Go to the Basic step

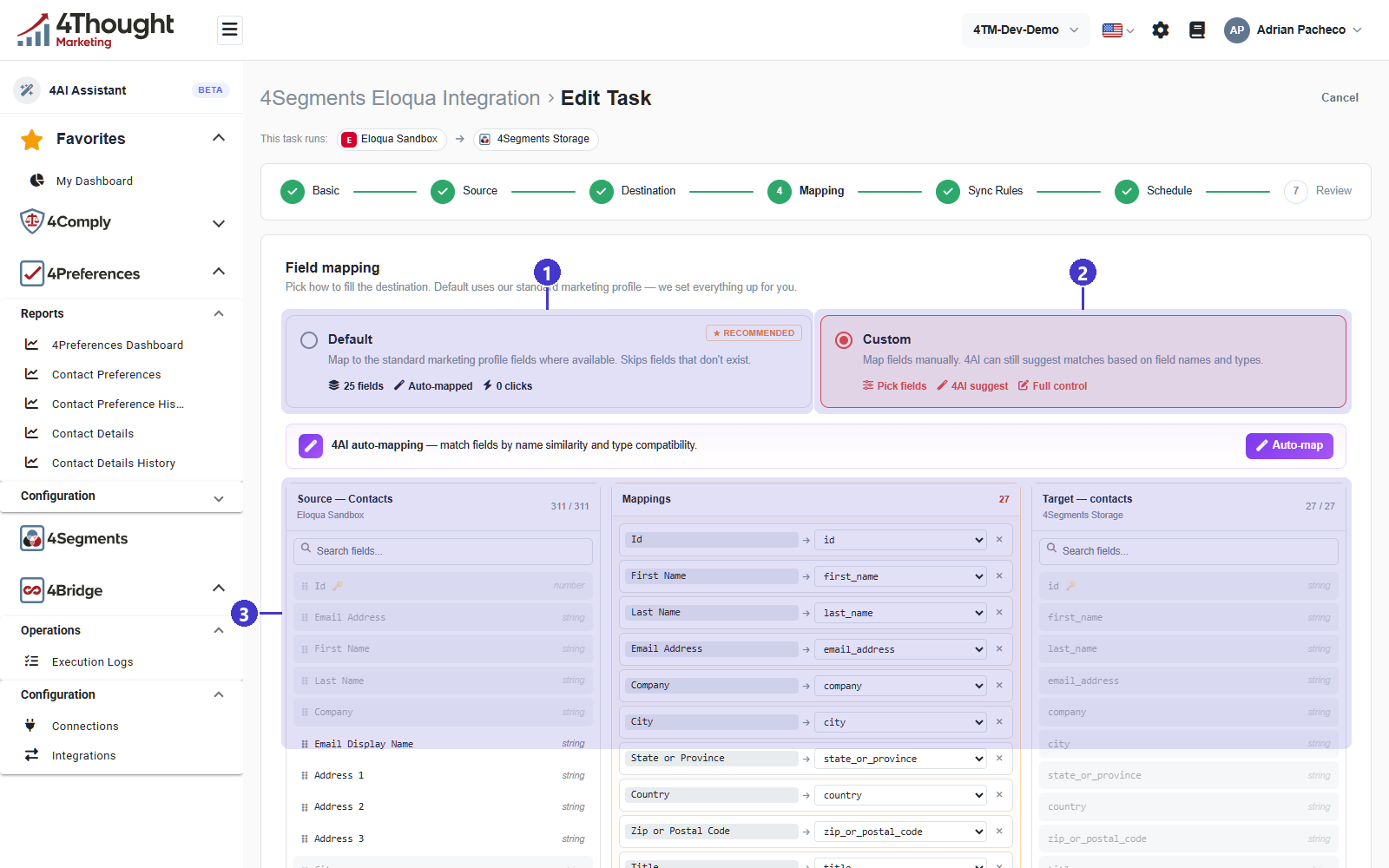pyautogui.click(x=310, y=191)
